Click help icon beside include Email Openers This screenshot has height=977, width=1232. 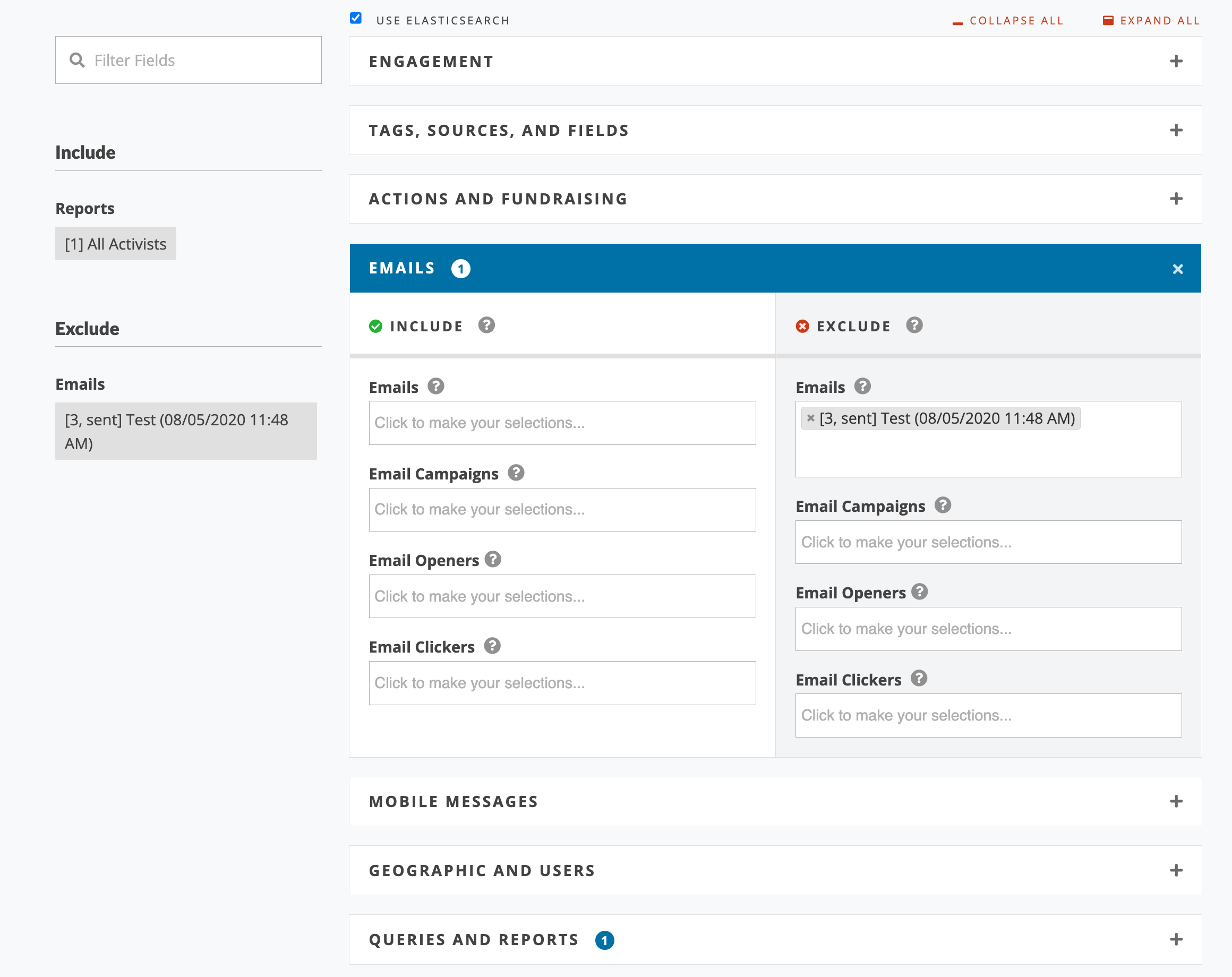pyautogui.click(x=493, y=559)
